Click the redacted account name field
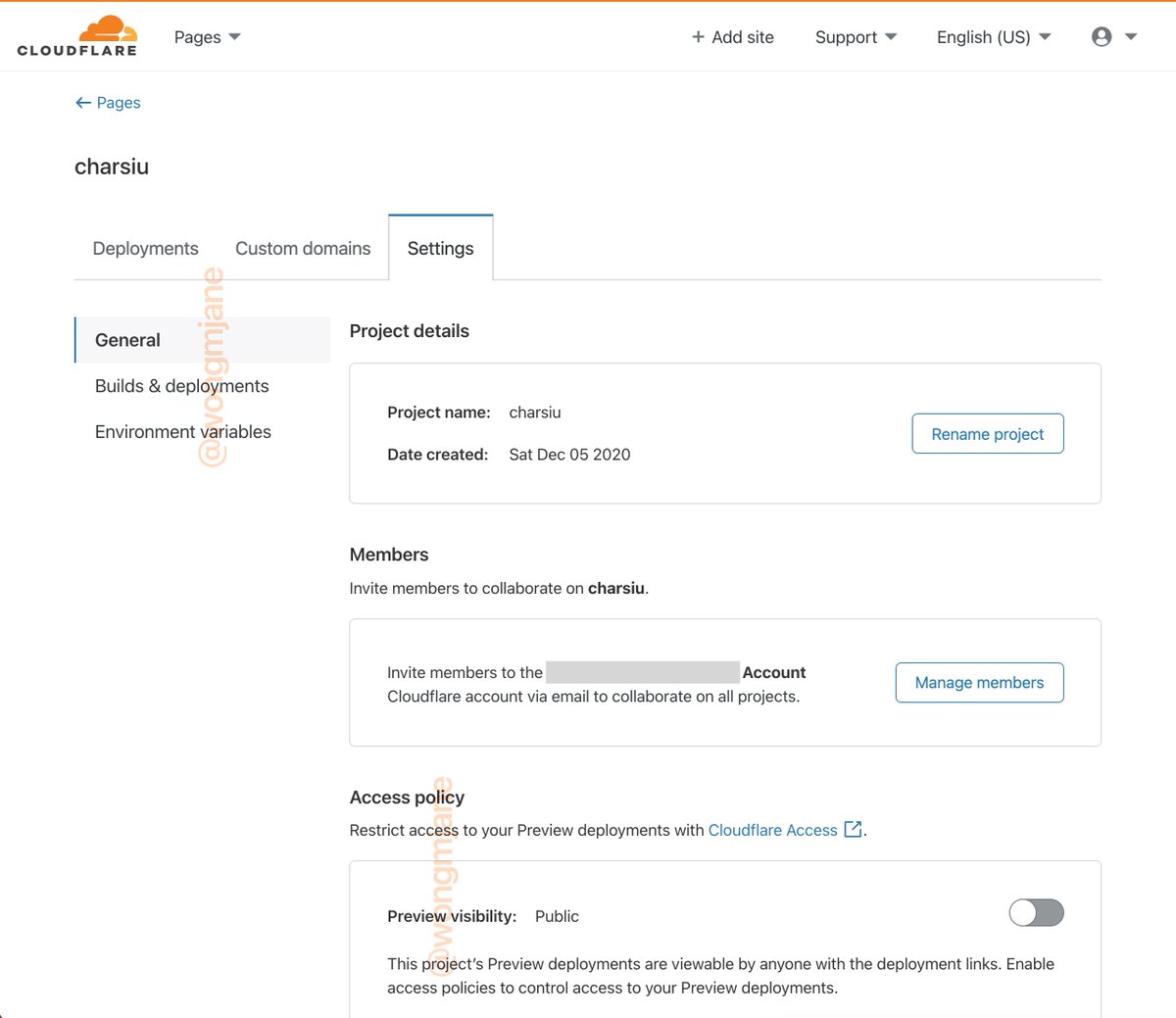 point(643,672)
